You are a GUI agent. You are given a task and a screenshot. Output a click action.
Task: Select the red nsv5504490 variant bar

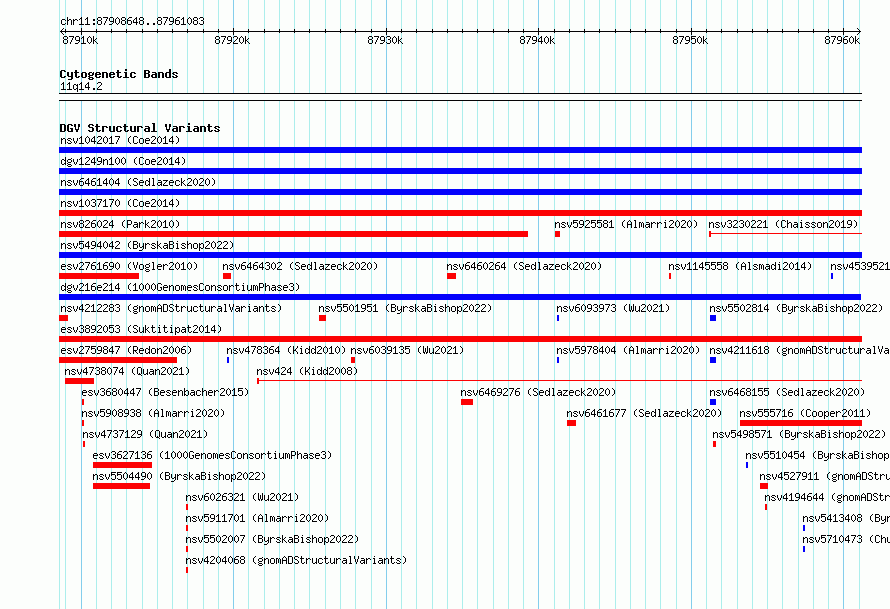point(121,486)
